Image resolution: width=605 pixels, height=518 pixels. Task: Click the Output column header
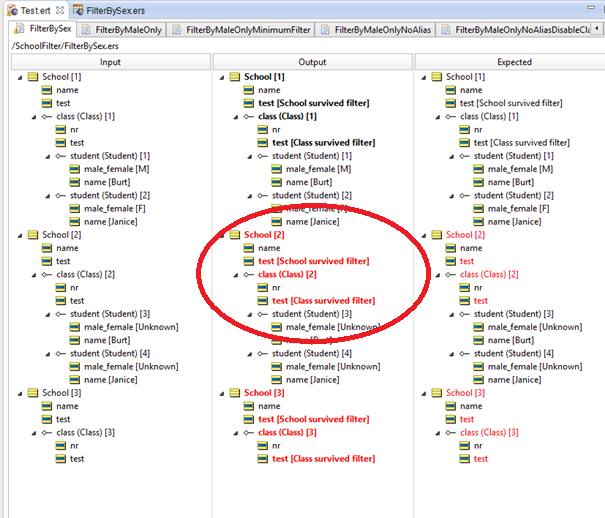(313, 62)
